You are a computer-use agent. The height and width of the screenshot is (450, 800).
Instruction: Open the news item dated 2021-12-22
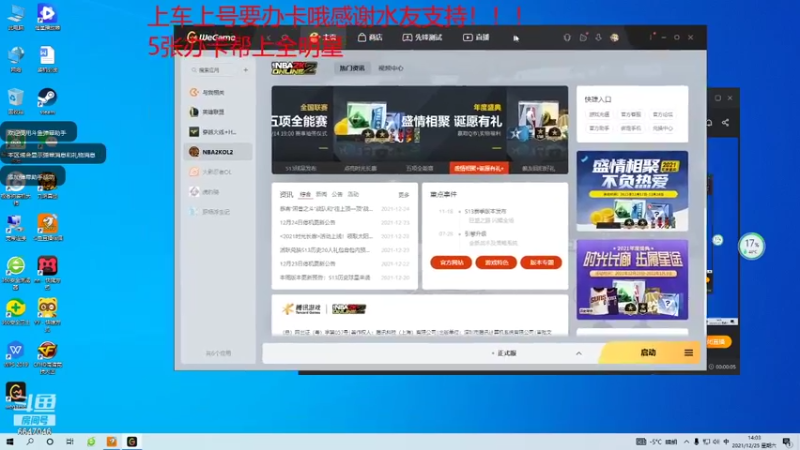344,264
